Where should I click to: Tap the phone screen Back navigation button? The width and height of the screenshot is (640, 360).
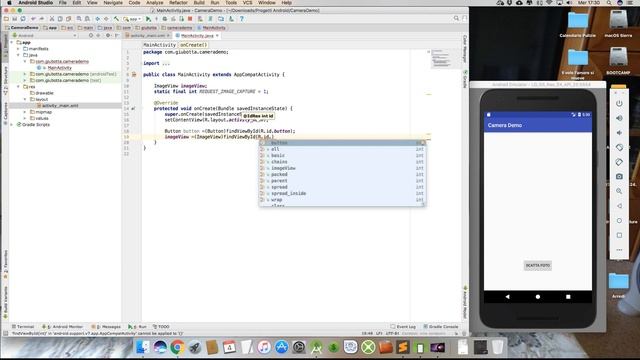507,297
